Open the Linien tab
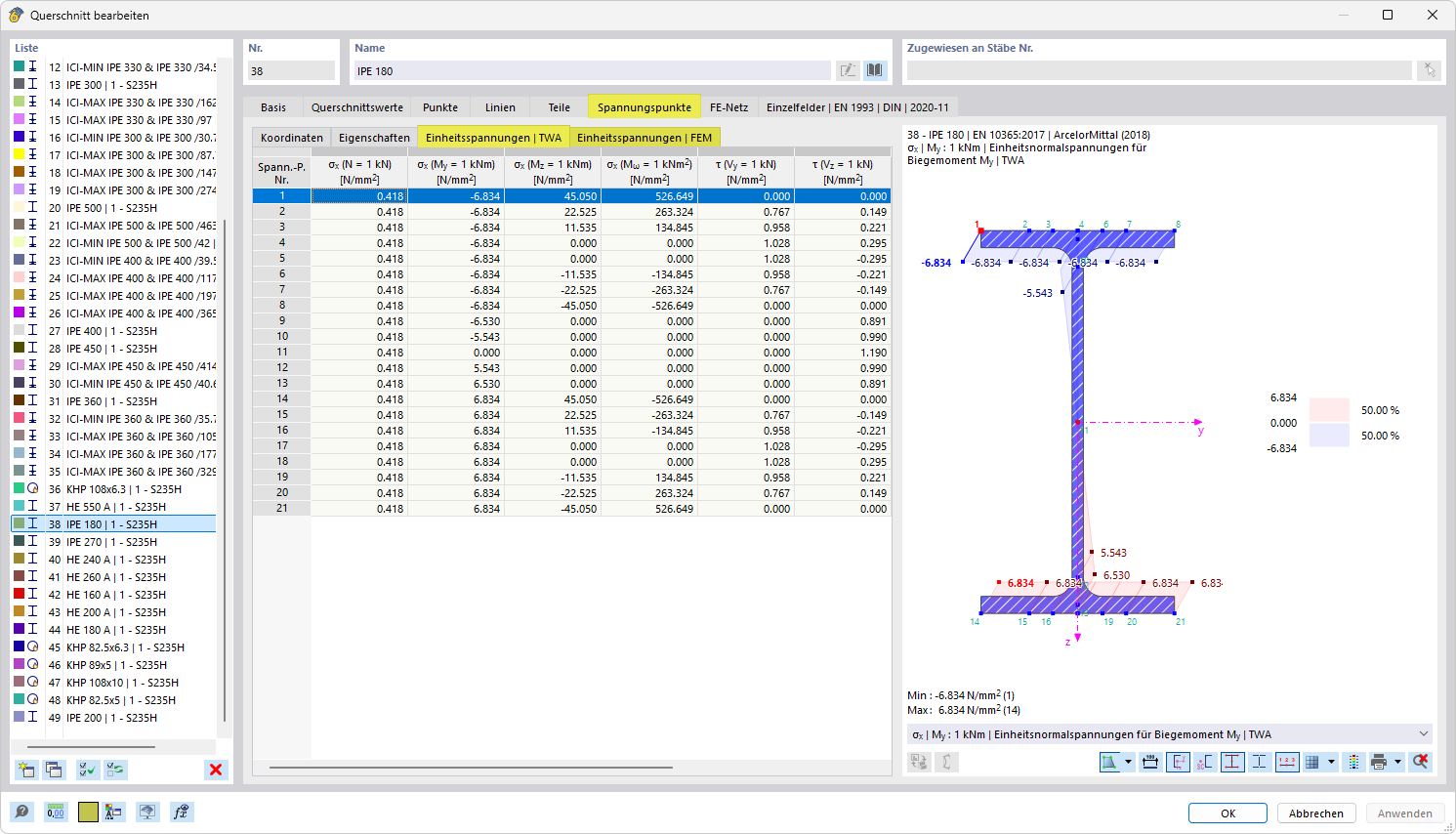Screen dimensions: 1456x834 tap(500, 107)
